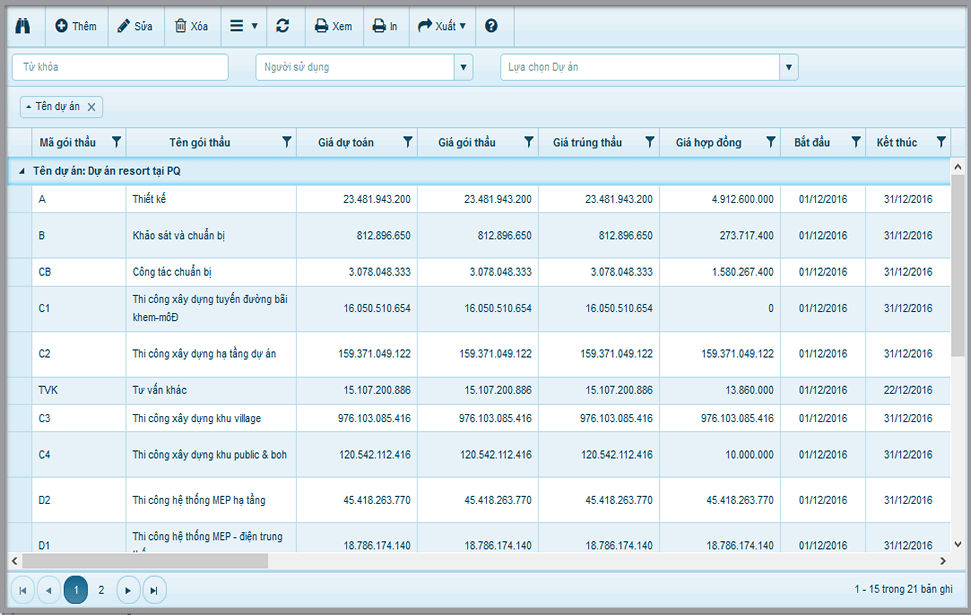Screen dimensions: 971x615
Task: Toggle sort on the Tên dự án group chip
Action: click(x=53, y=107)
